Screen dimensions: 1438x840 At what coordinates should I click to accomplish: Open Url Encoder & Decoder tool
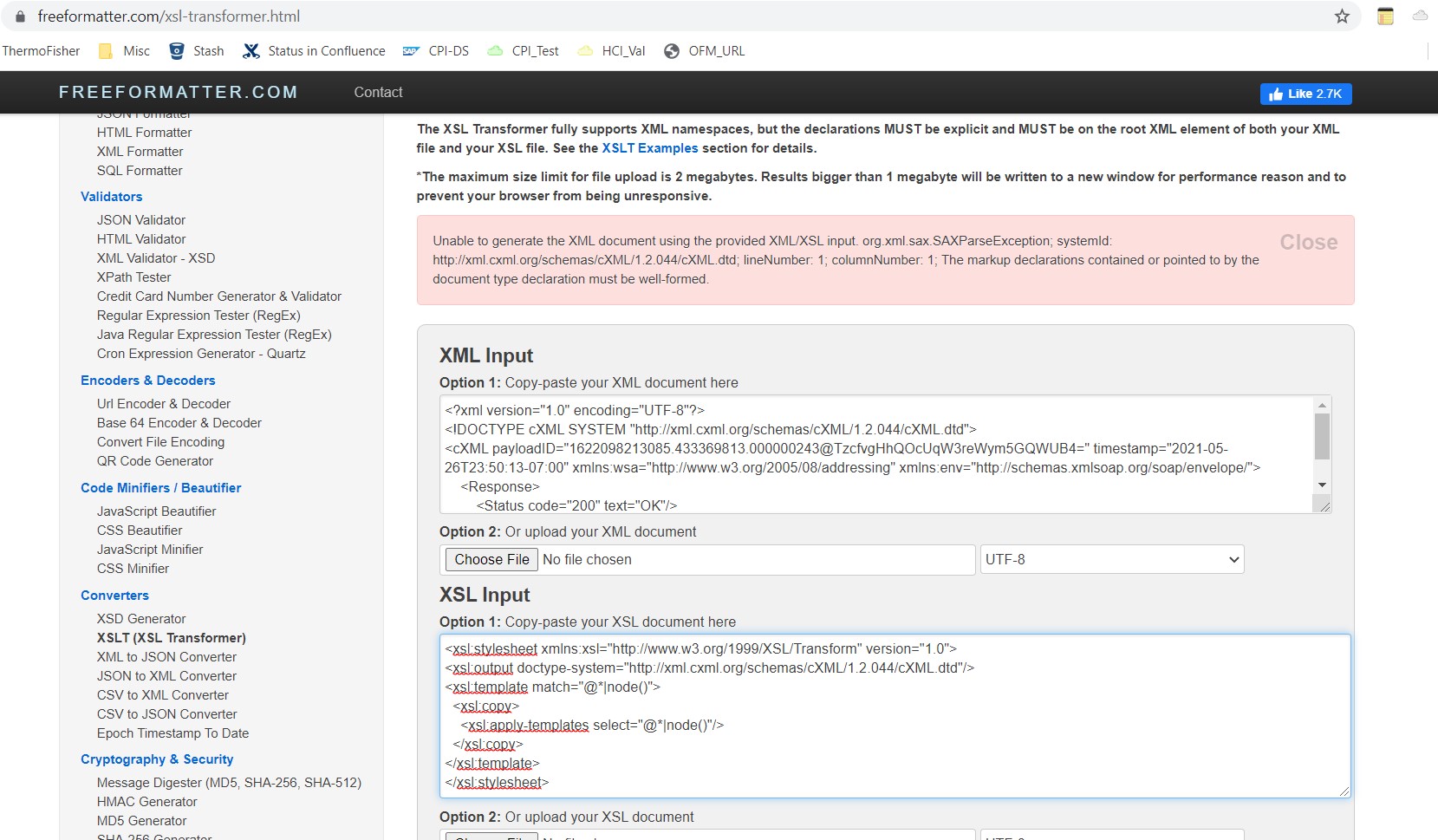pos(164,404)
